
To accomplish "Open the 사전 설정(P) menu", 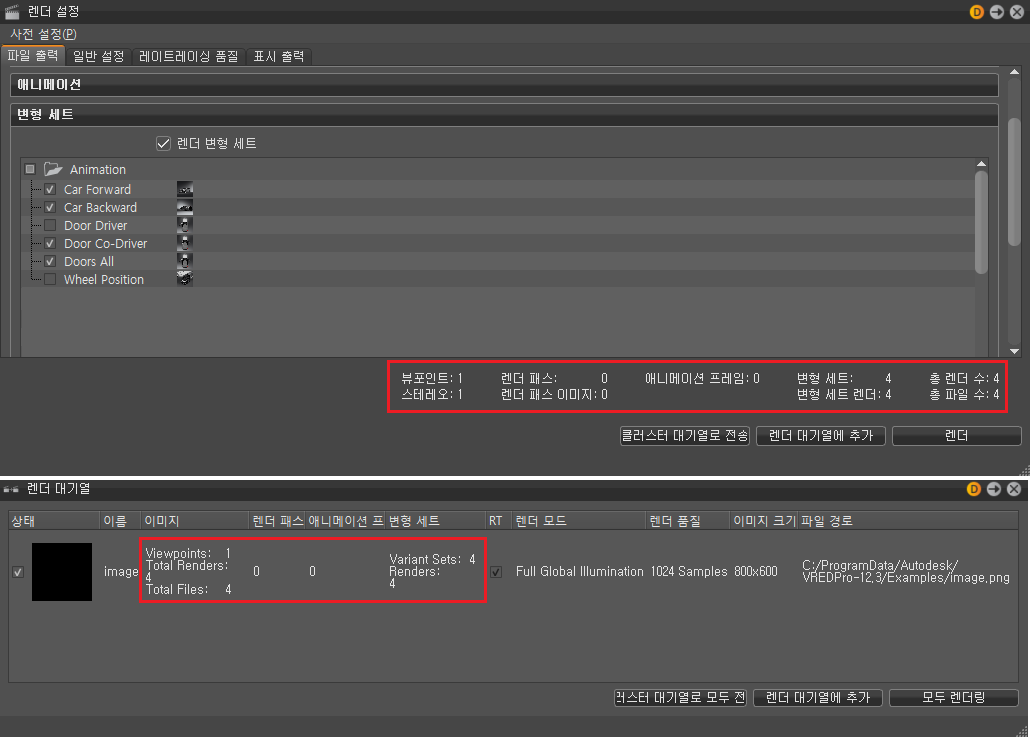I will pos(43,34).
